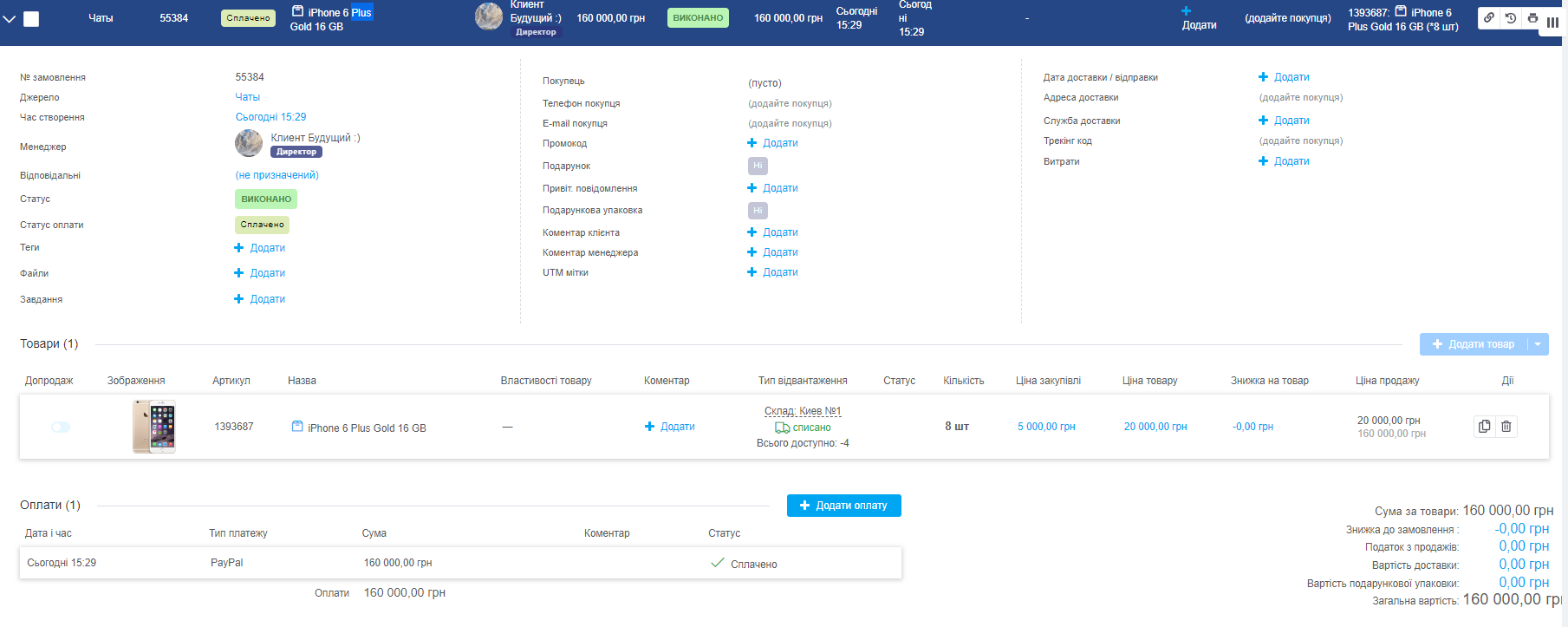Viewport: 1568px width, 627px height.
Task: Toggle the Допродаж switch for iPhone
Action: coord(61,427)
